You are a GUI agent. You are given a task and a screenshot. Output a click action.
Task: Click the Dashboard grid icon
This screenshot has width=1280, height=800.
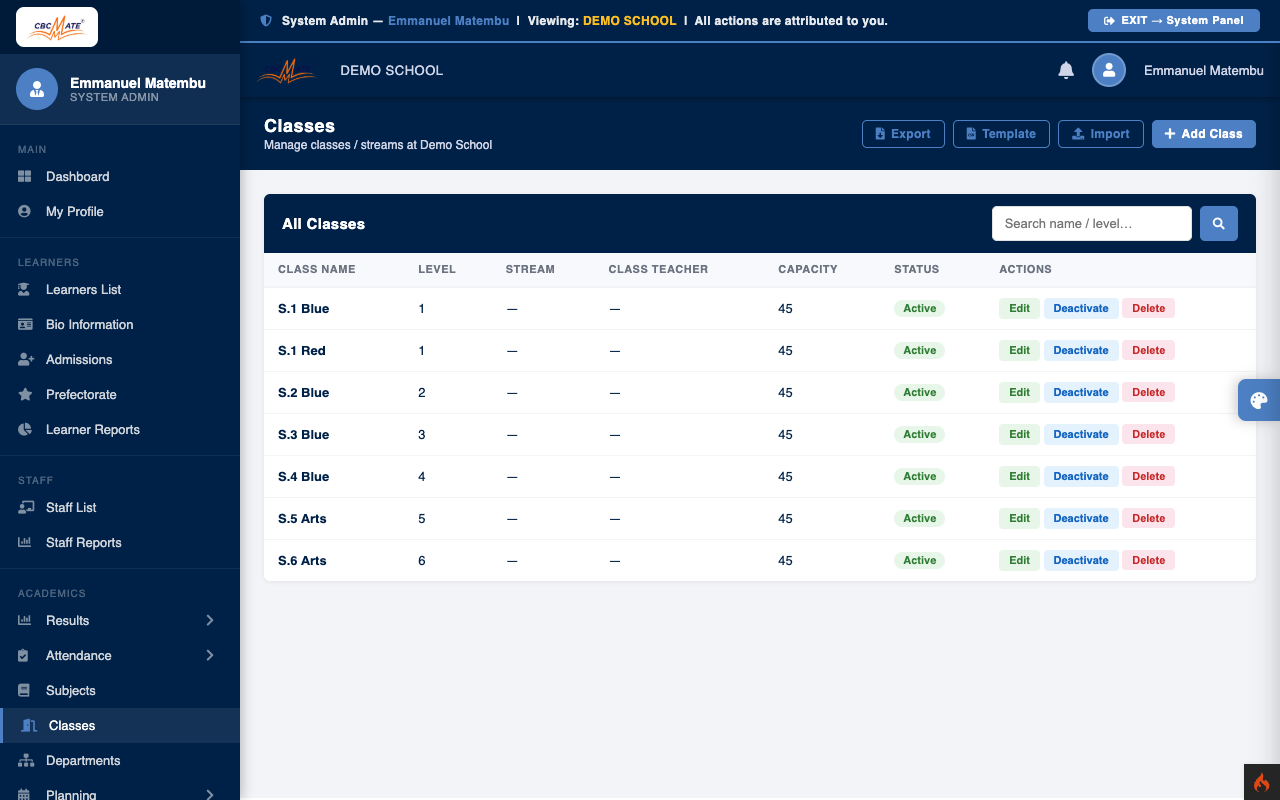tap(25, 177)
